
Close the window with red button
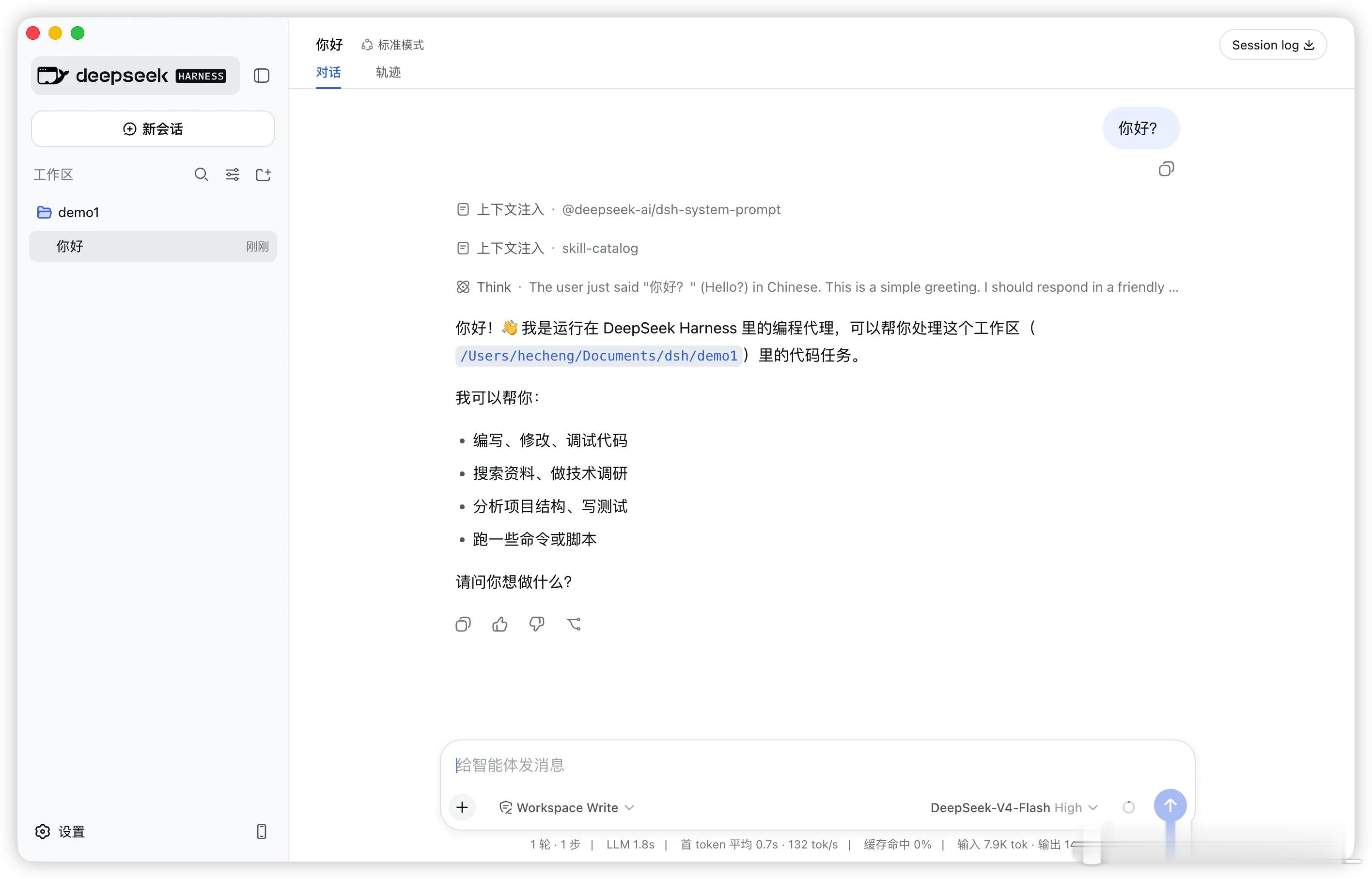click(33, 33)
